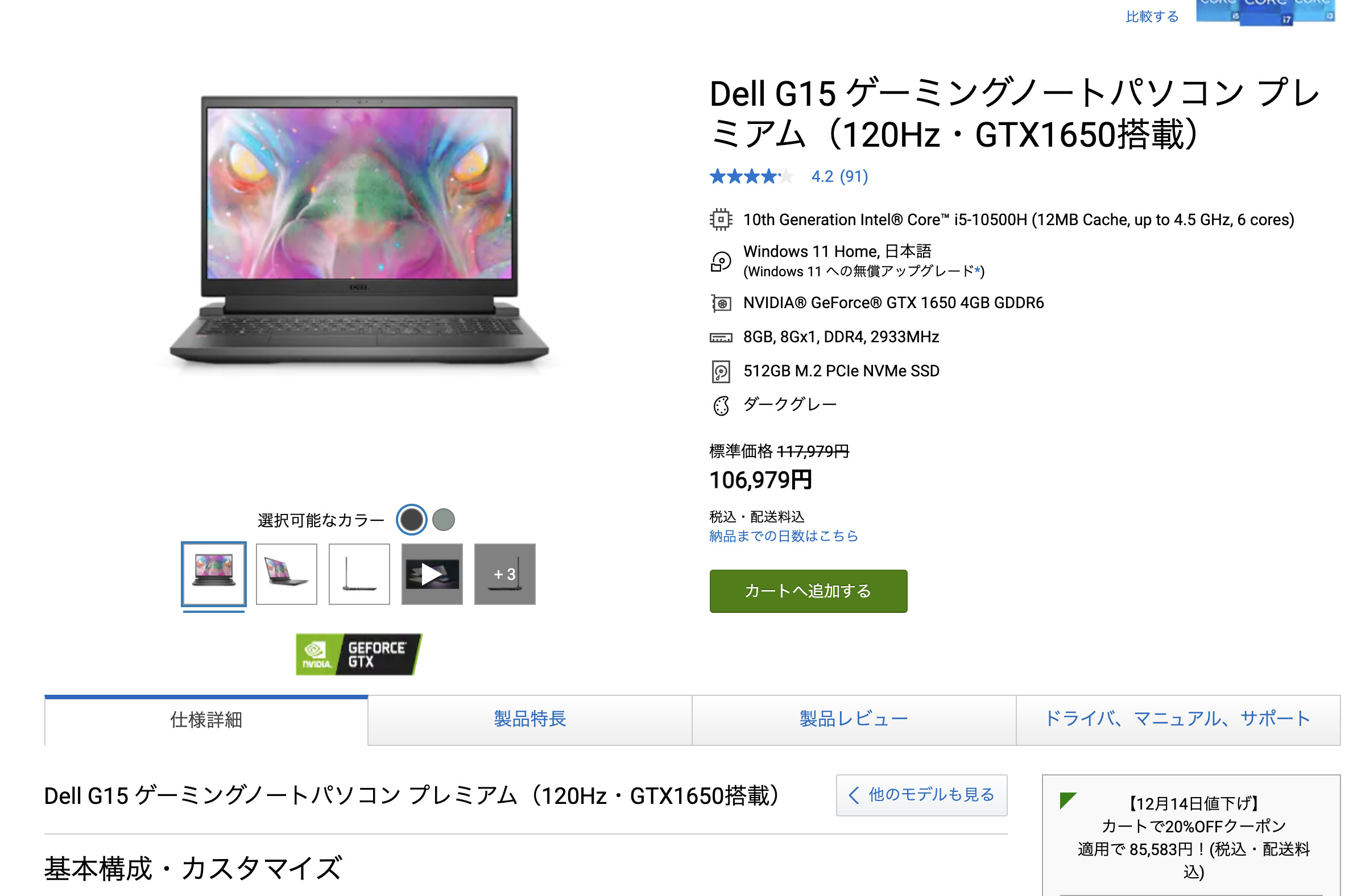Screen dimensions: 1349x896
Task: Click the color palette icon beside ダークグレー
Action: pyautogui.click(x=721, y=406)
